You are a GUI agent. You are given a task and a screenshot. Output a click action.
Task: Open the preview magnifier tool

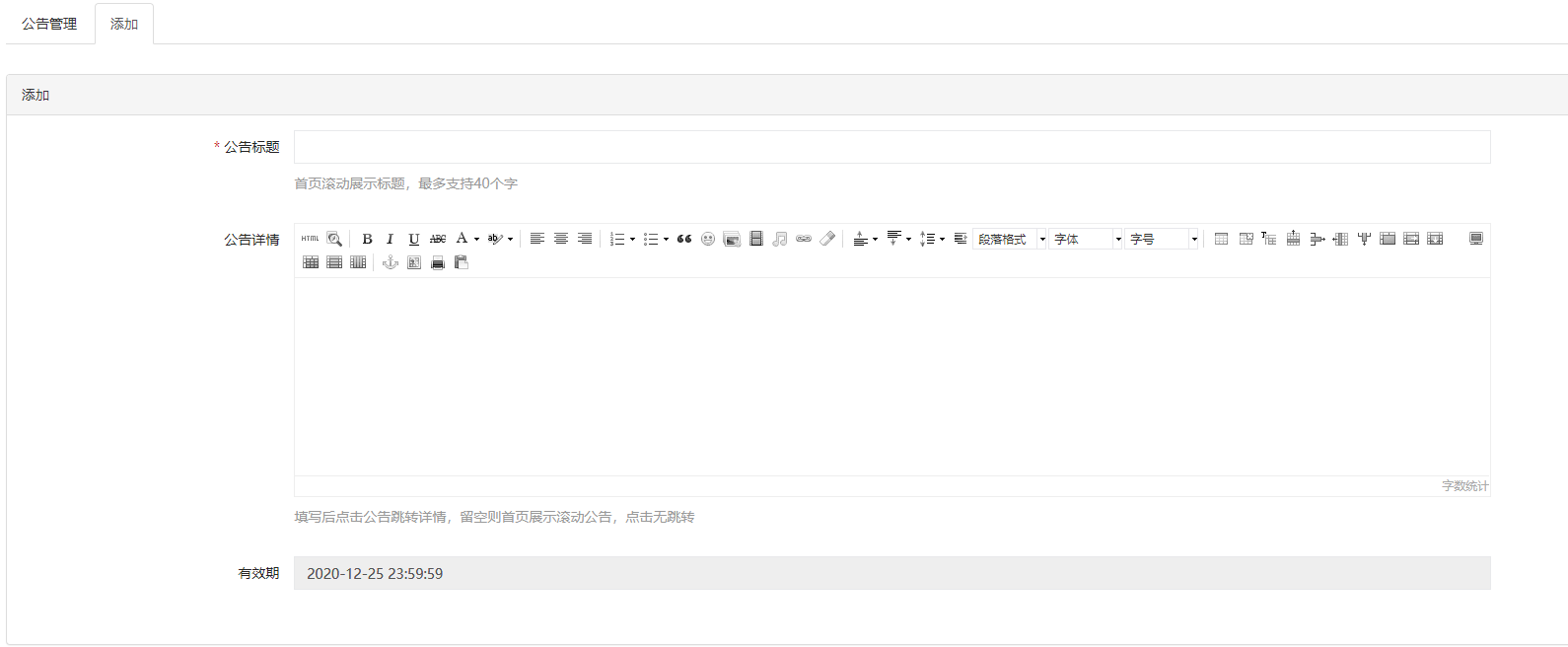coord(334,239)
